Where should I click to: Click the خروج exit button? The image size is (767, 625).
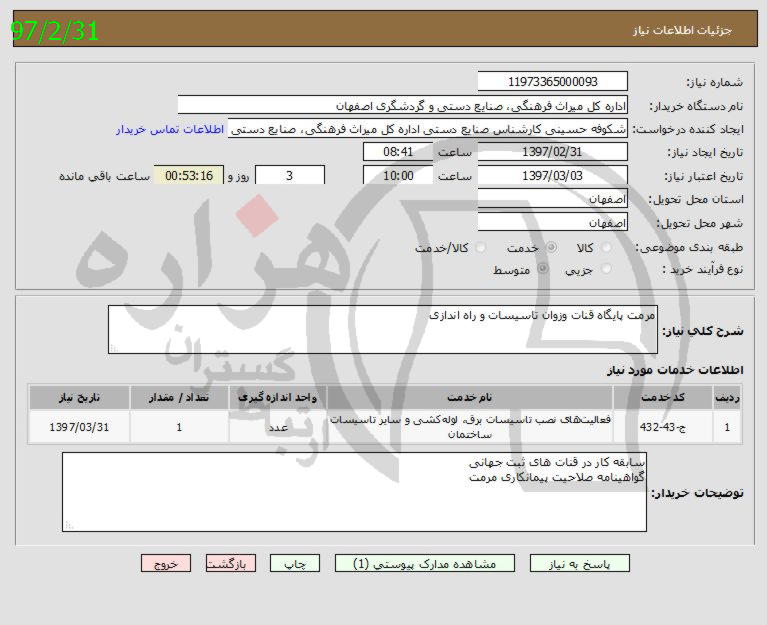(x=166, y=564)
